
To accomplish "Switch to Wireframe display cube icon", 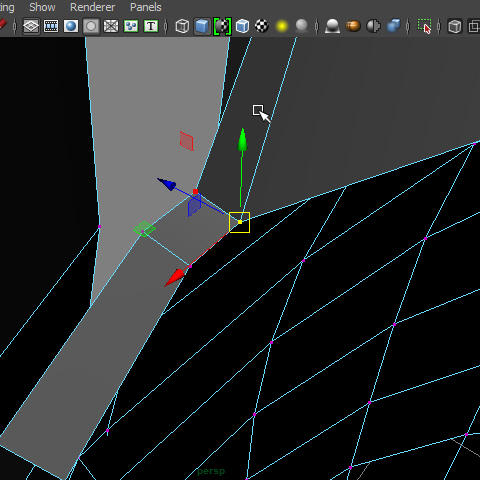I will click(x=182, y=26).
